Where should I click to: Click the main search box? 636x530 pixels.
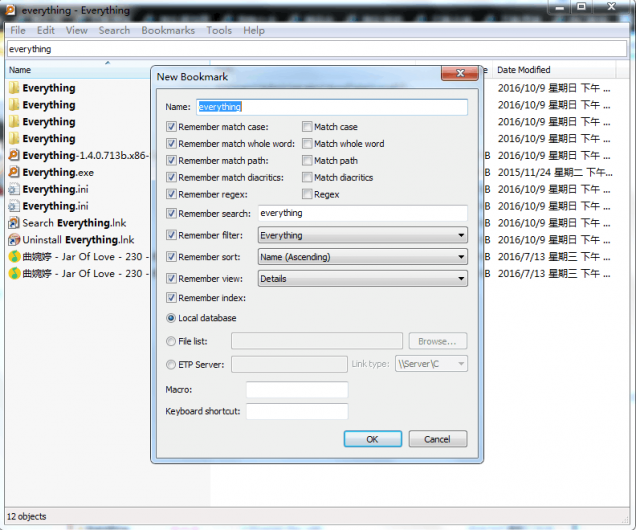317,49
